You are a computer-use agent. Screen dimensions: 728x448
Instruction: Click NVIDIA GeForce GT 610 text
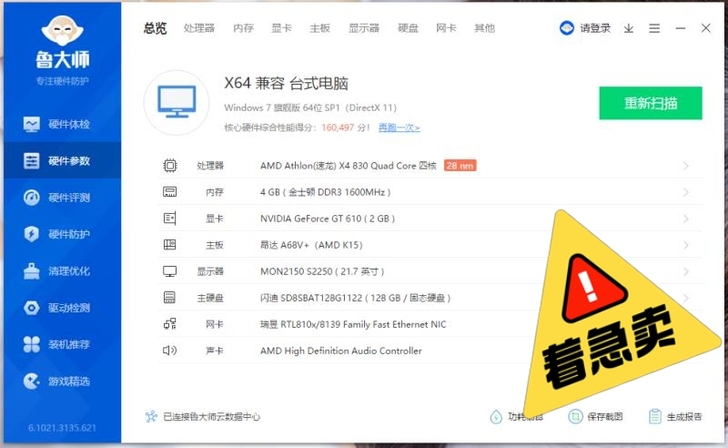(327, 219)
